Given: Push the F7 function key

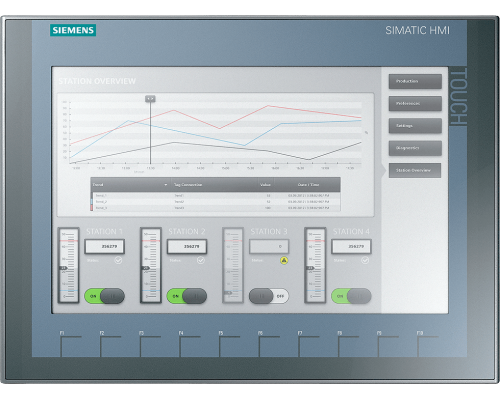Looking at the screenshot, I should (309, 345).
